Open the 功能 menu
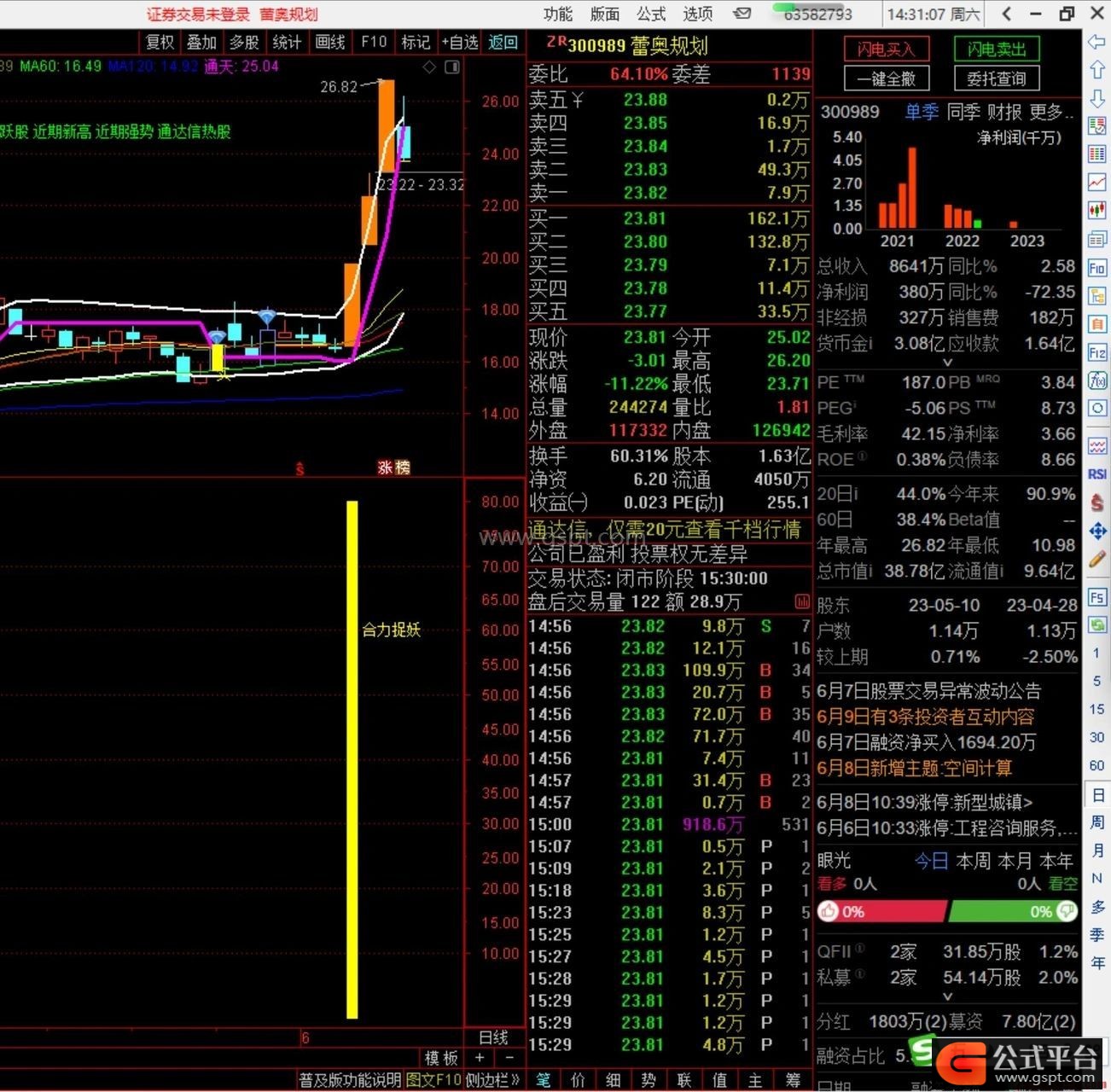Image resolution: width=1111 pixels, height=1092 pixels. point(558,14)
